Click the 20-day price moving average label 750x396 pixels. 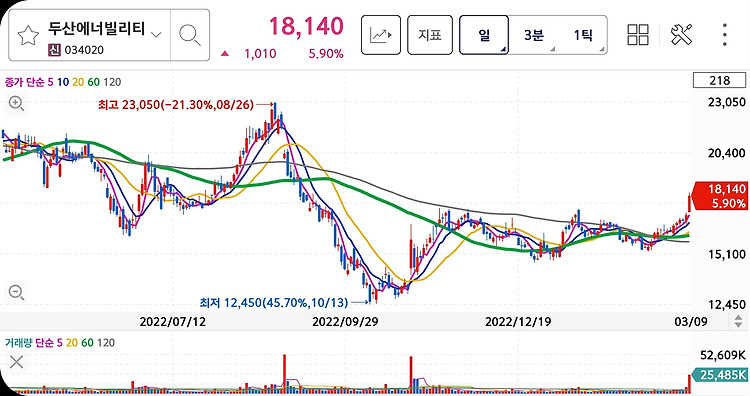coord(78,82)
